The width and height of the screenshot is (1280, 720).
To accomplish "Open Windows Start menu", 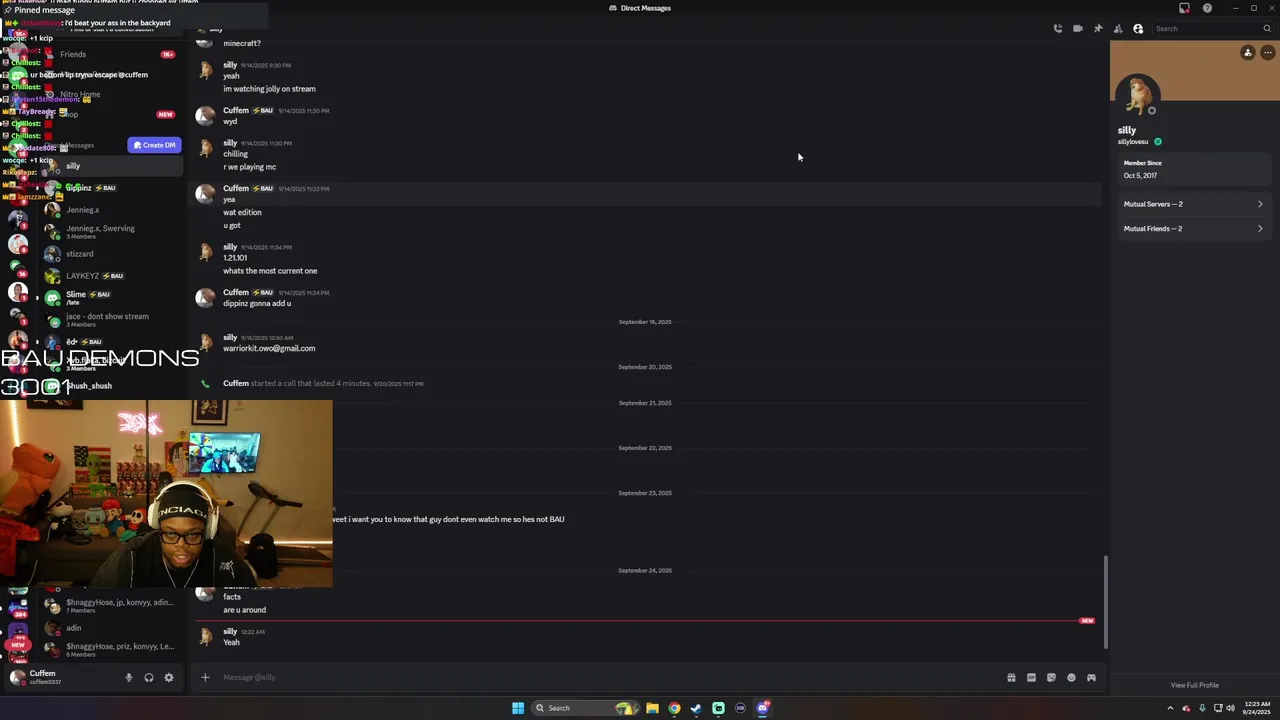I will (518, 708).
